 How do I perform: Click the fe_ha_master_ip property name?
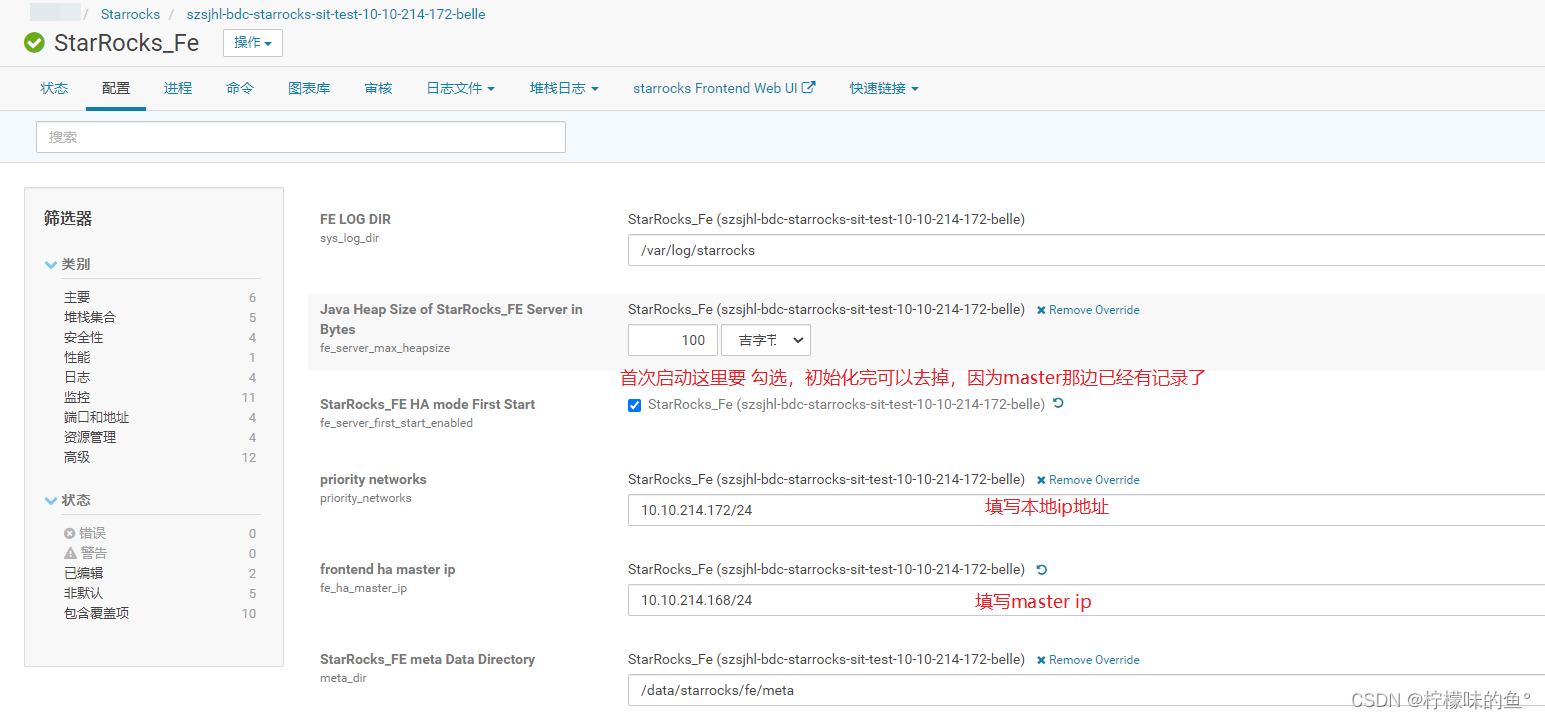point(363,588)
